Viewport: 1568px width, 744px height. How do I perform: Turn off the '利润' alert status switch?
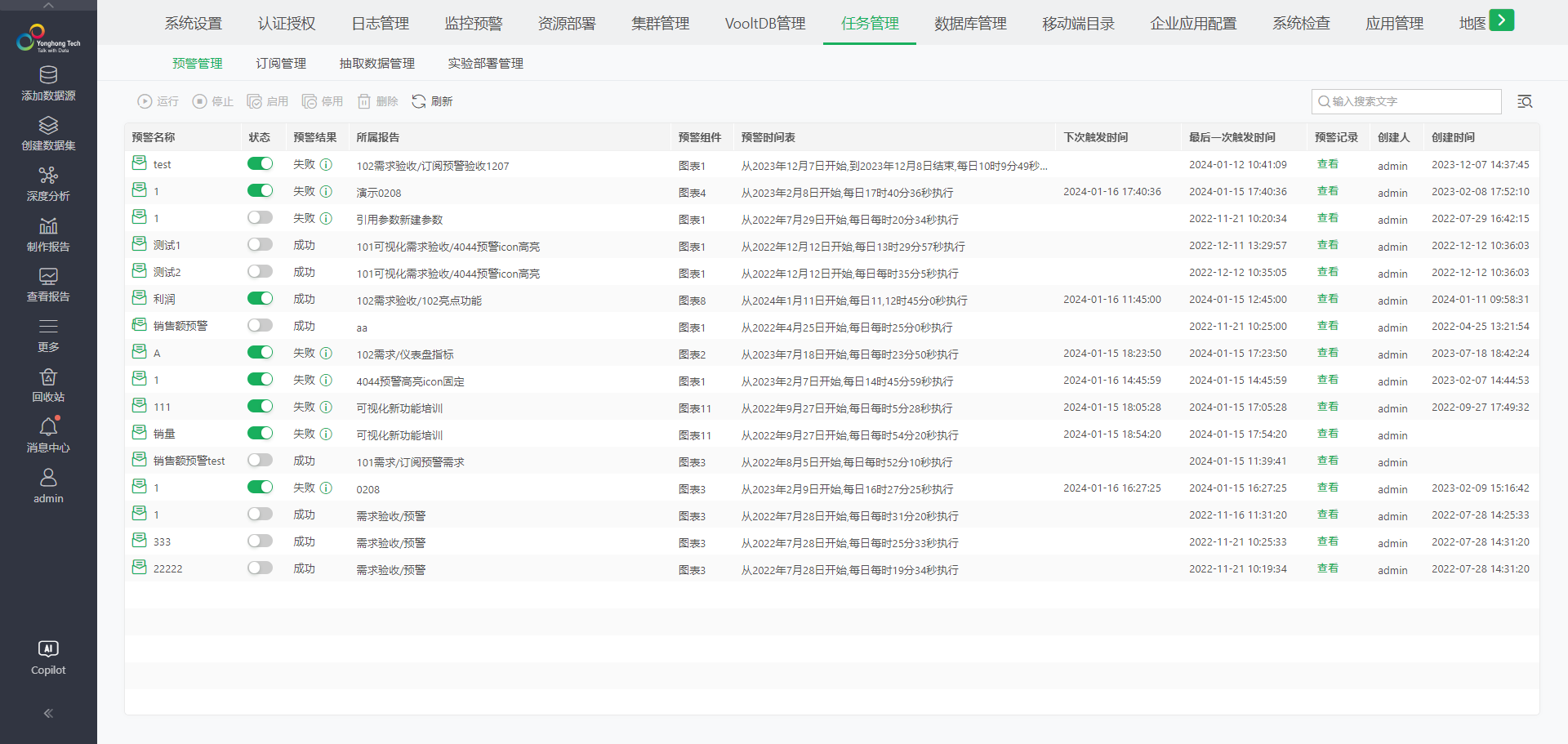[260, 299]
